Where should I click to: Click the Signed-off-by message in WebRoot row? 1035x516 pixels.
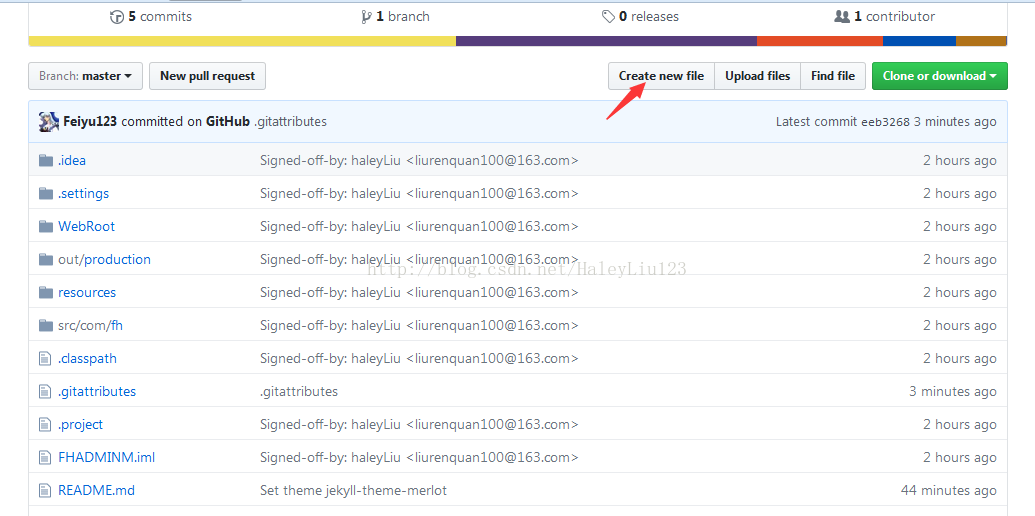(419, 226)
